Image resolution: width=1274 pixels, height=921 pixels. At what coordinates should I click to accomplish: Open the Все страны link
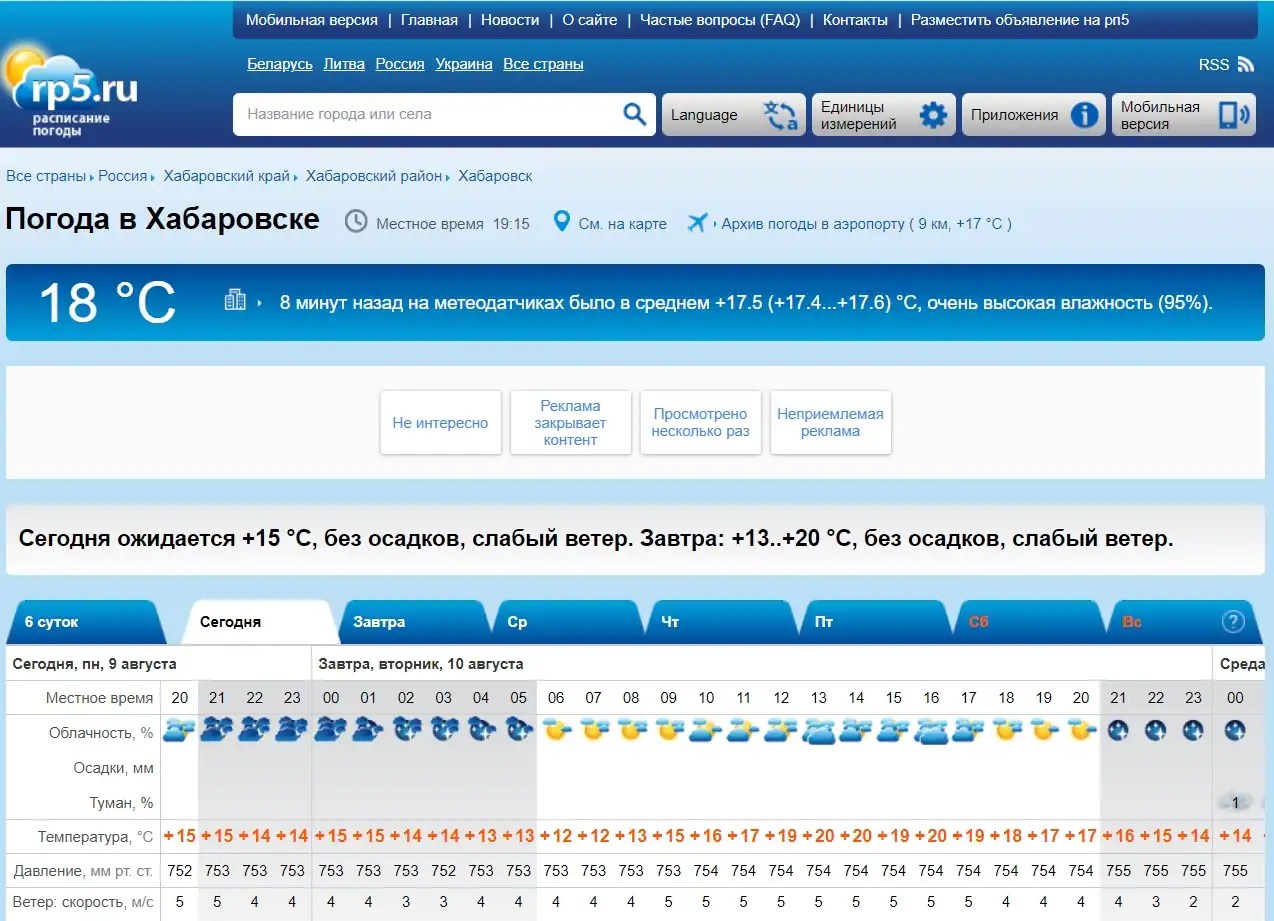click(543, 64)
